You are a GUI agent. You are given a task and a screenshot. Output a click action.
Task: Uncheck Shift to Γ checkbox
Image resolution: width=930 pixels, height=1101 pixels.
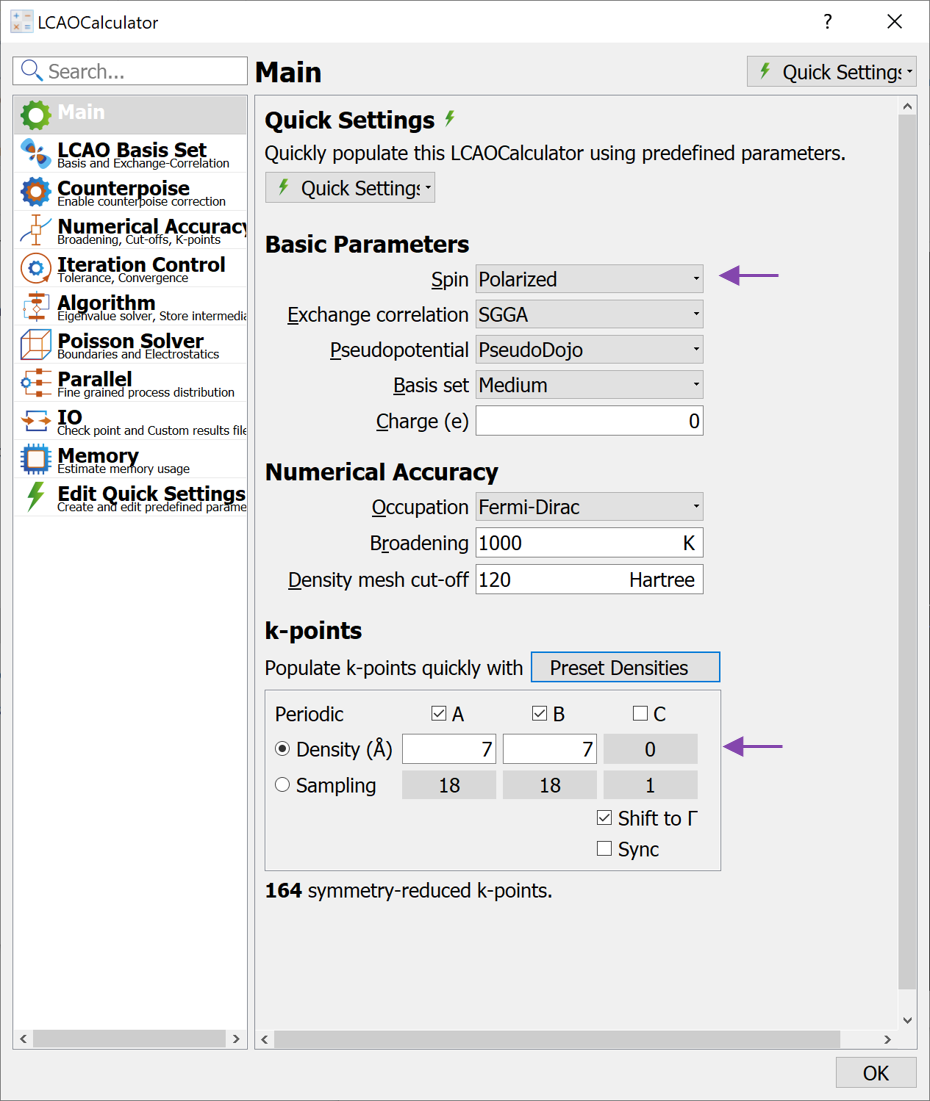[604, 817]
